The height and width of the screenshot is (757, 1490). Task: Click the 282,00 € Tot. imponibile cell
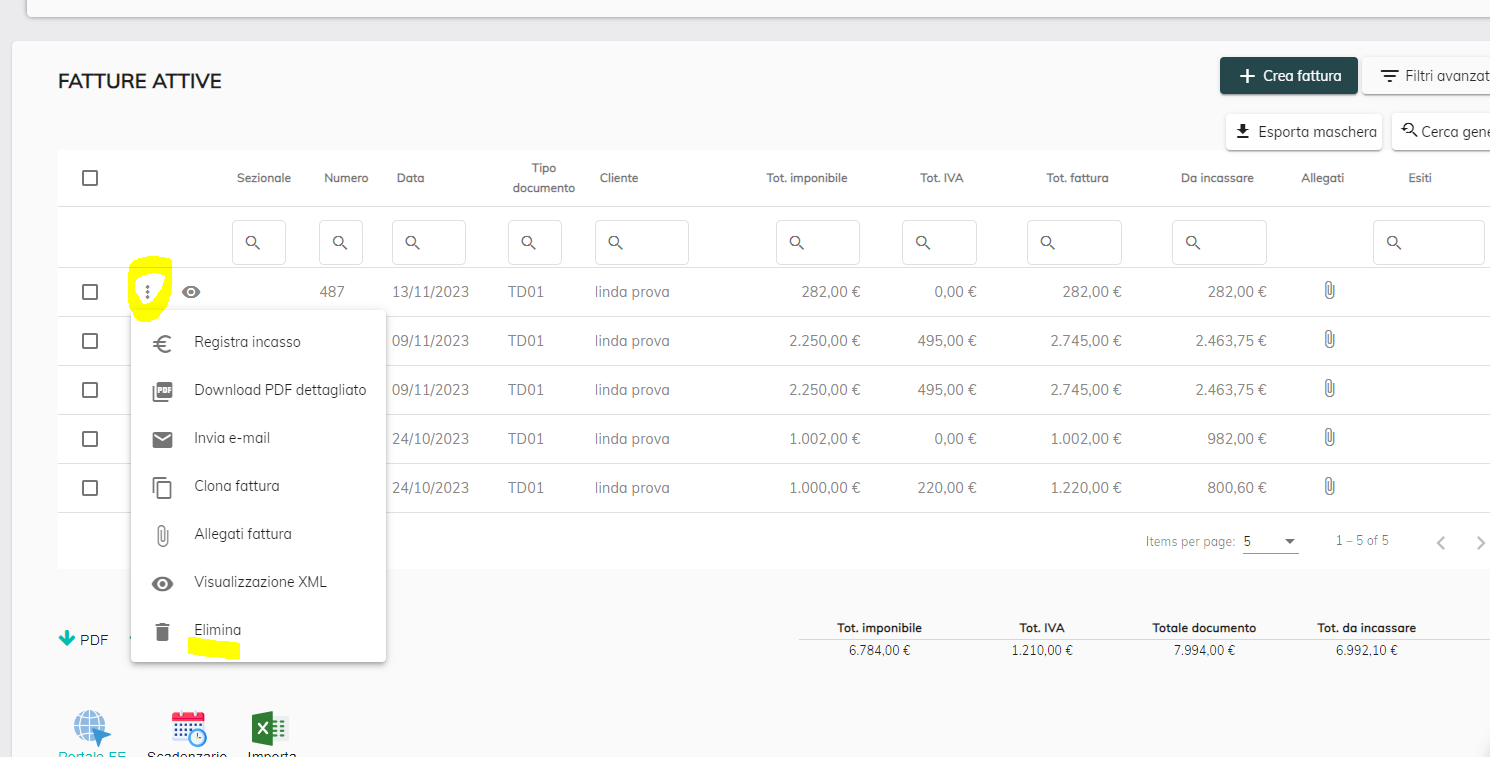830,292
